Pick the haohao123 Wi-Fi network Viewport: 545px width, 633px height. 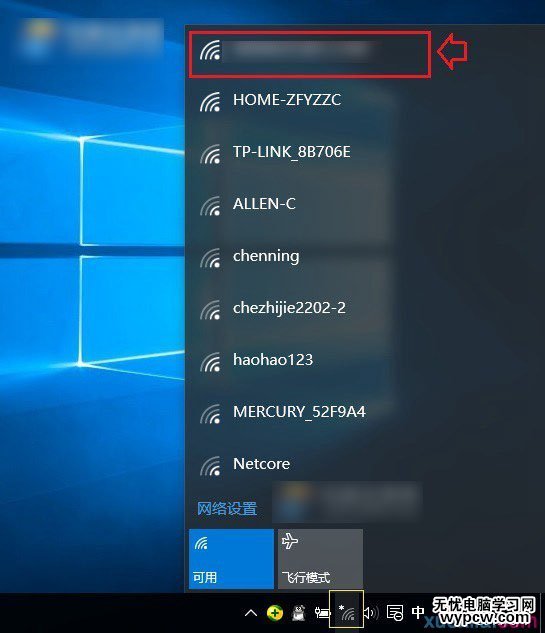tap(308, 361)
